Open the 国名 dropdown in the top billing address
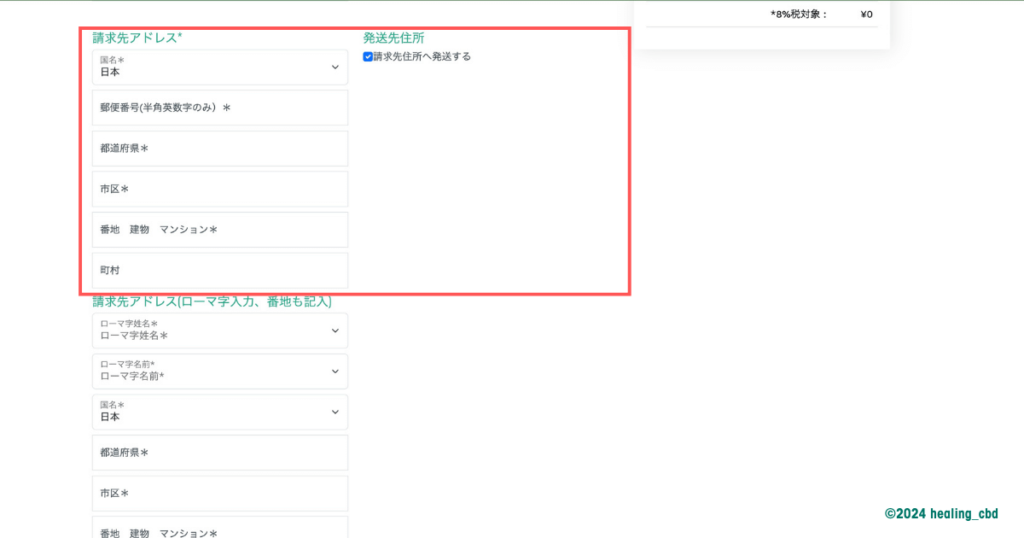Viewport: 1024px width, 538px height. point(220,67)
